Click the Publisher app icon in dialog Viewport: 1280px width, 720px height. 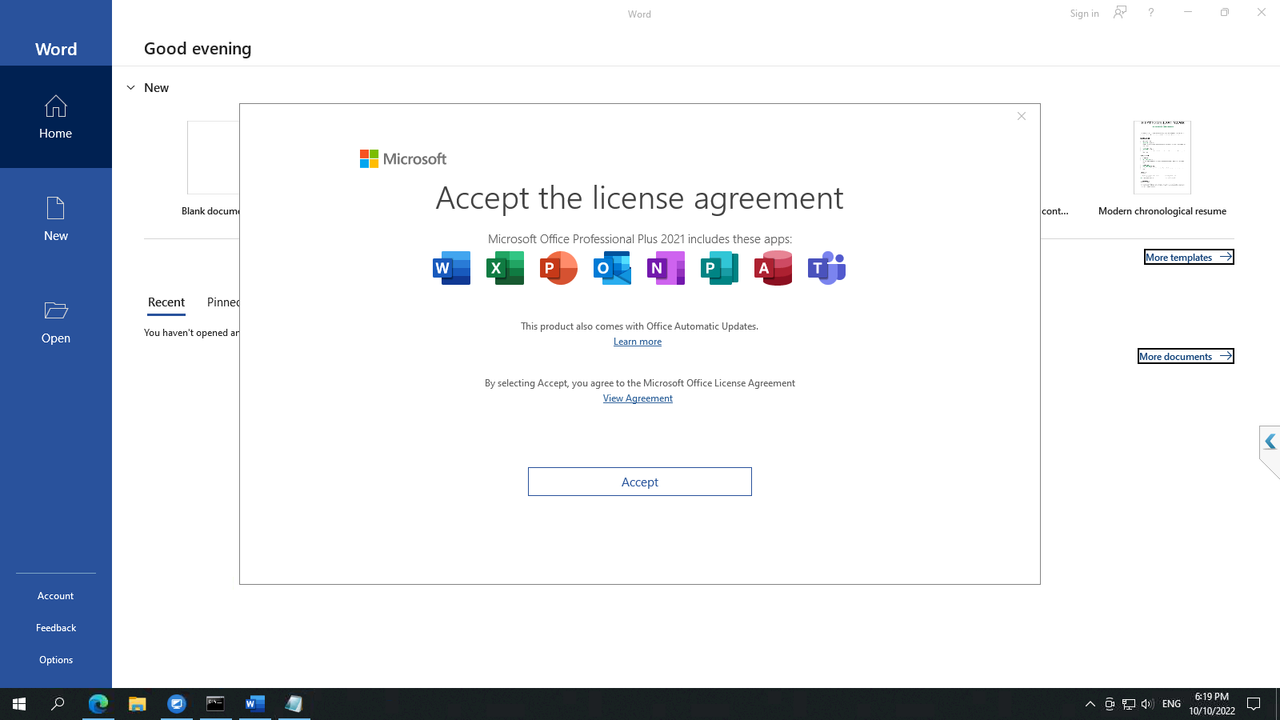tap(720, 268)
